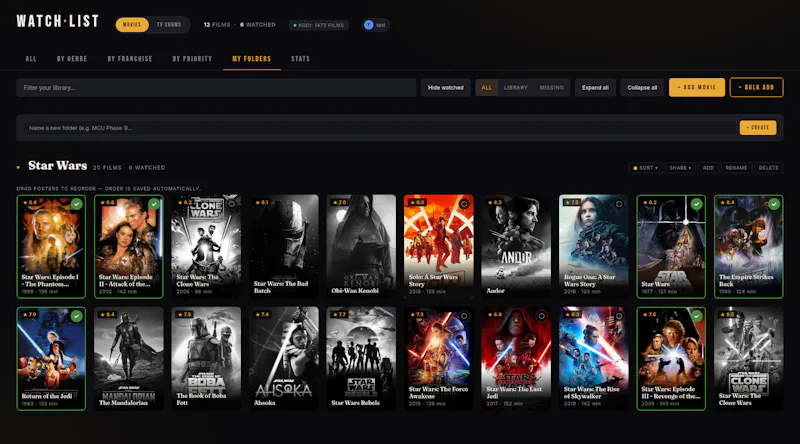Click the 8.2 rating badge on Star Wars 1977
Image resolution: width=800 pixels, height=444 pixels.
(650, 203)
